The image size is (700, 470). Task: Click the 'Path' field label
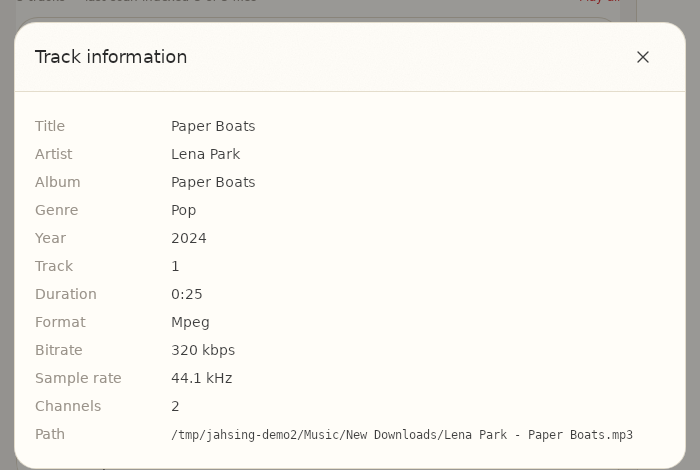tap(50, 434)
